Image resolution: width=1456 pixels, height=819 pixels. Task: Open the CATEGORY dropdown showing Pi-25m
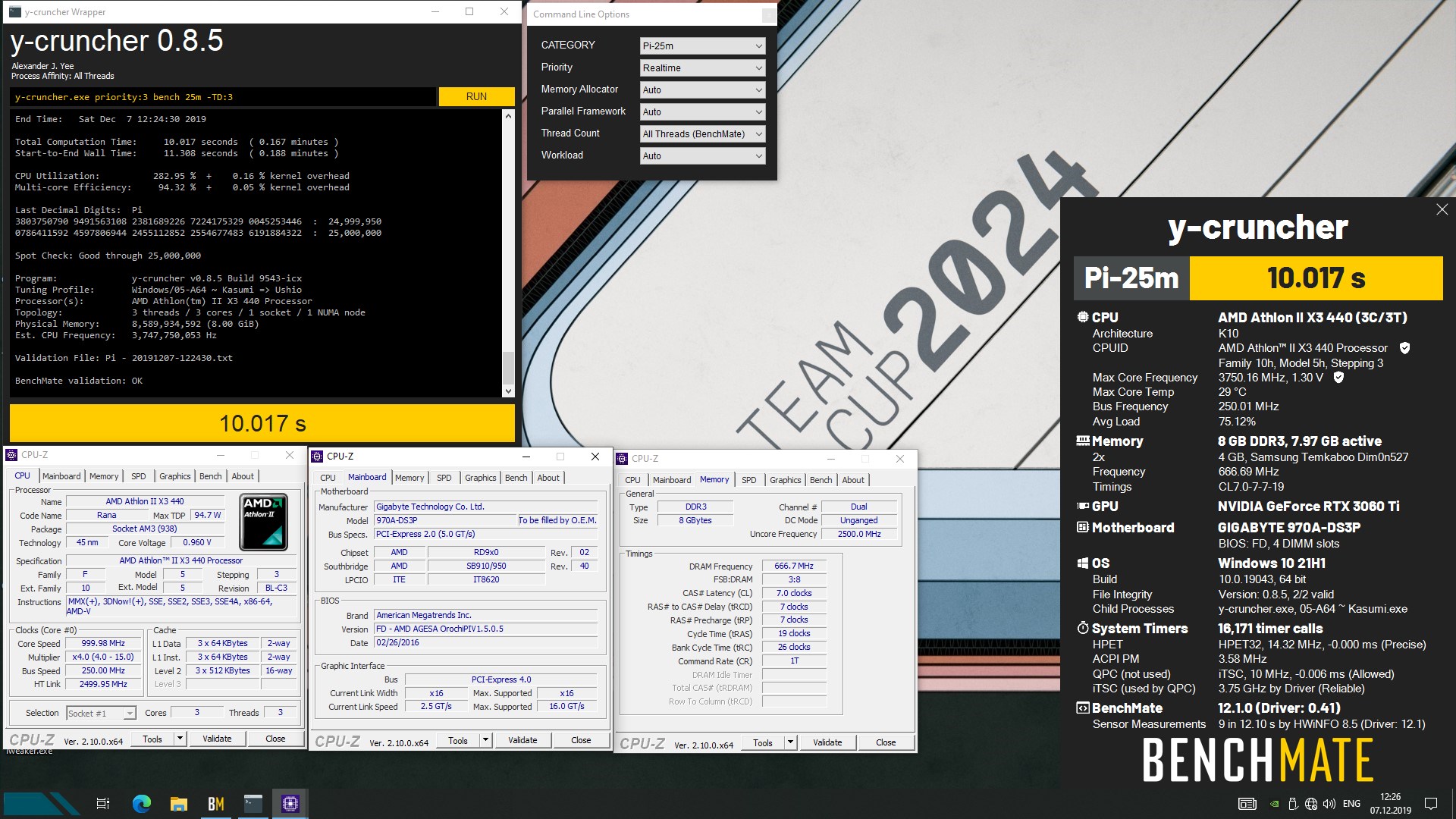coord(702,45)
